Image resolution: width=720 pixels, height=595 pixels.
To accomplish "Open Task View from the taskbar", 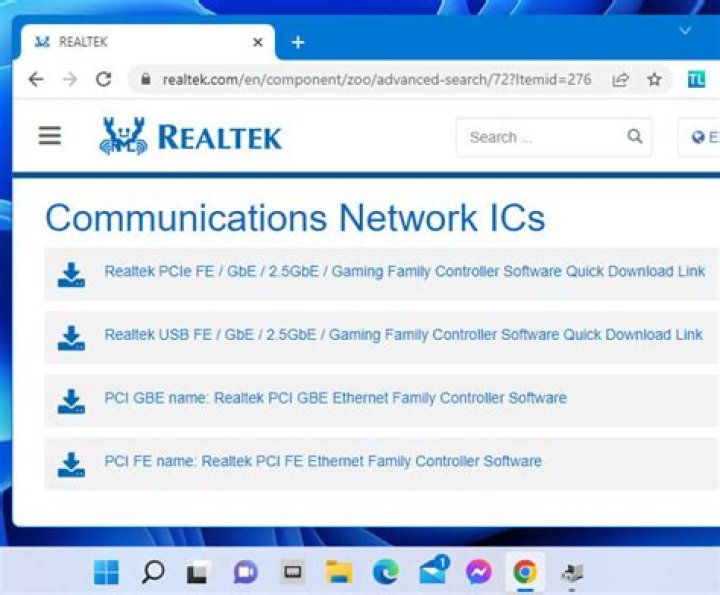I will click(198, 572).
